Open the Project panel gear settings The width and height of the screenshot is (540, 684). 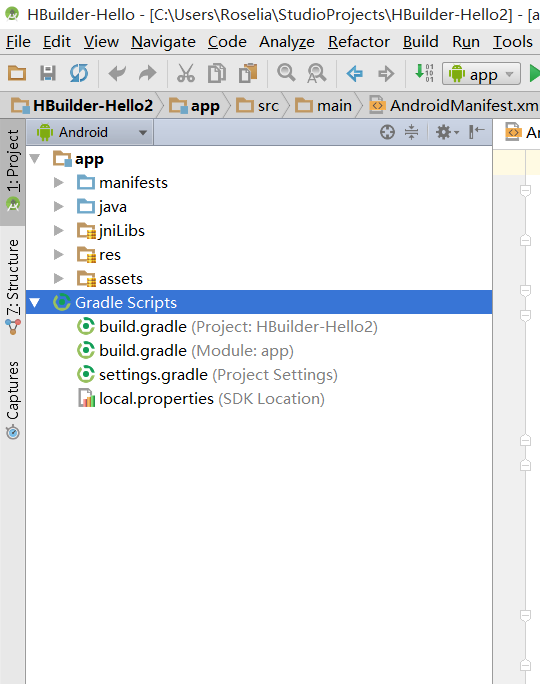pos(448,132)
